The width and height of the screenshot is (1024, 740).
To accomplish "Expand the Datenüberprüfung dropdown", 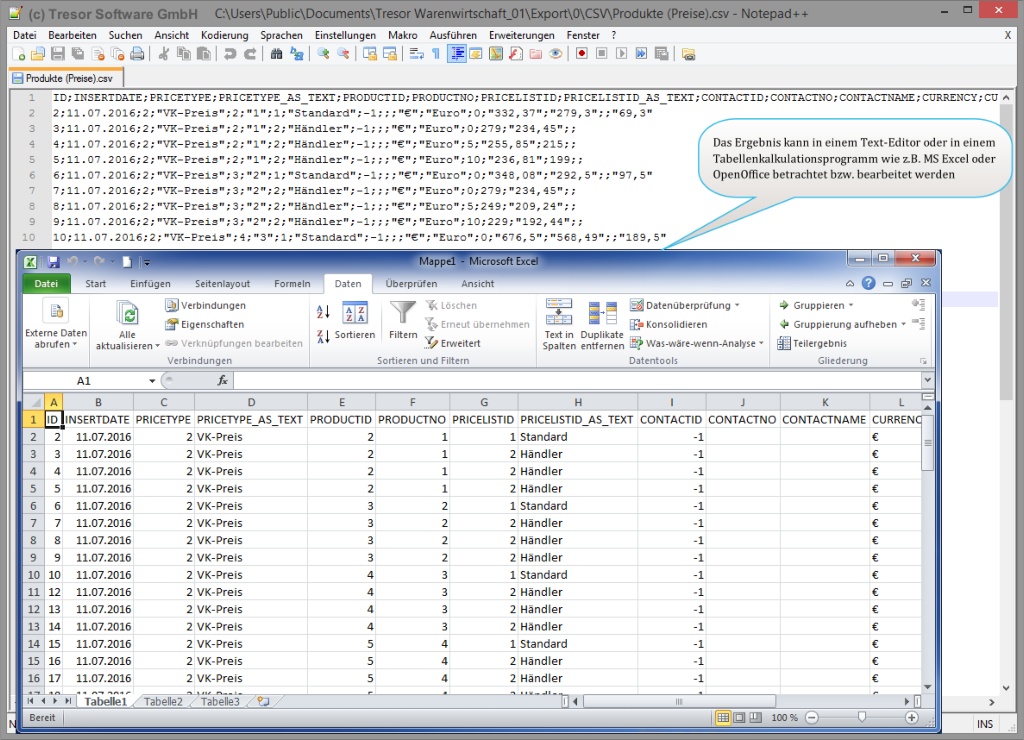I will click(x=737, y=305).
